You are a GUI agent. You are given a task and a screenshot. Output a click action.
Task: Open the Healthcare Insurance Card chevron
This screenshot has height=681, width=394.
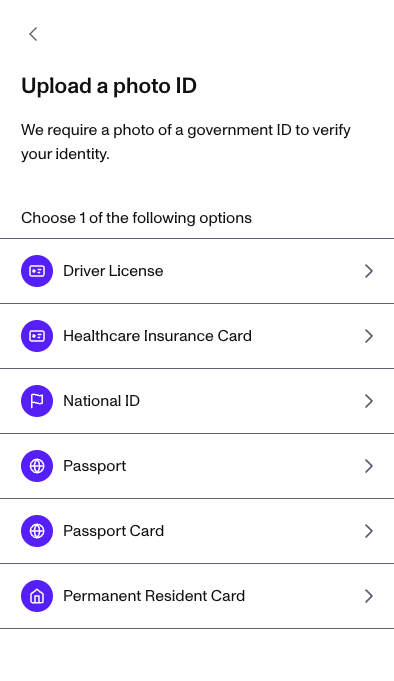coord(369,336)
